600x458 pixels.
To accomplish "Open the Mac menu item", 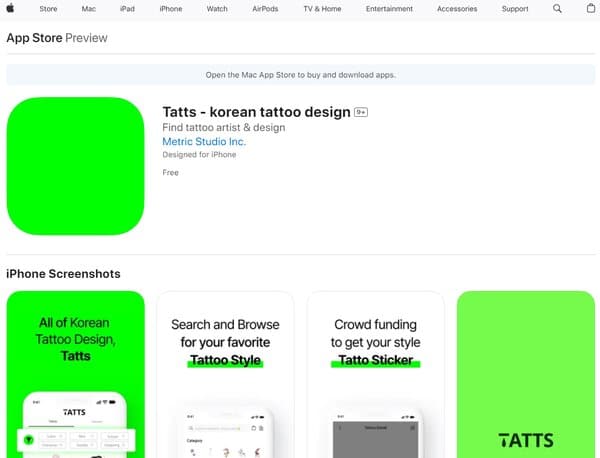I will tap(88, 9).
